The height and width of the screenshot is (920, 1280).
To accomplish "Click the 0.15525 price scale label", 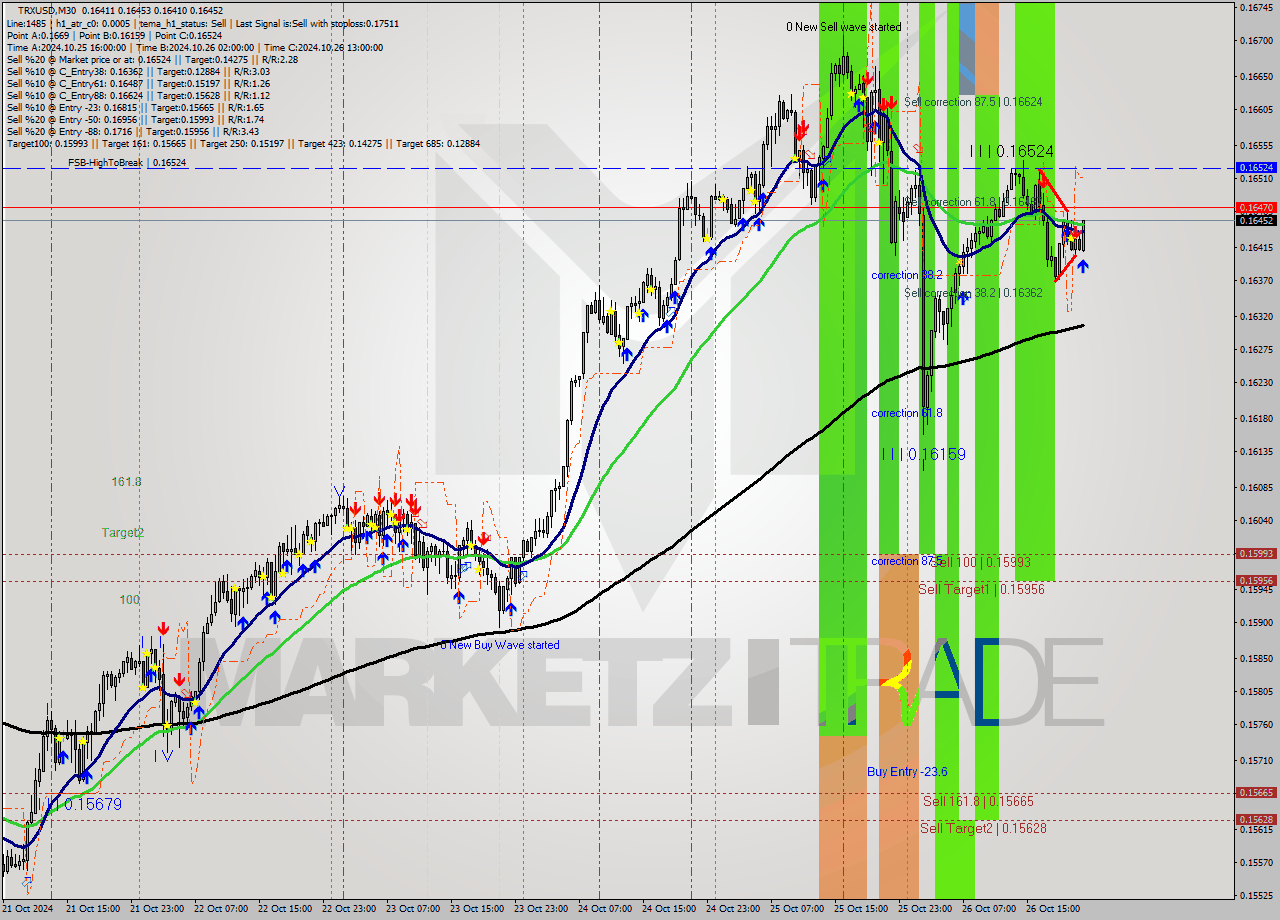I will pyautogui.click(x=1256, y=895).
